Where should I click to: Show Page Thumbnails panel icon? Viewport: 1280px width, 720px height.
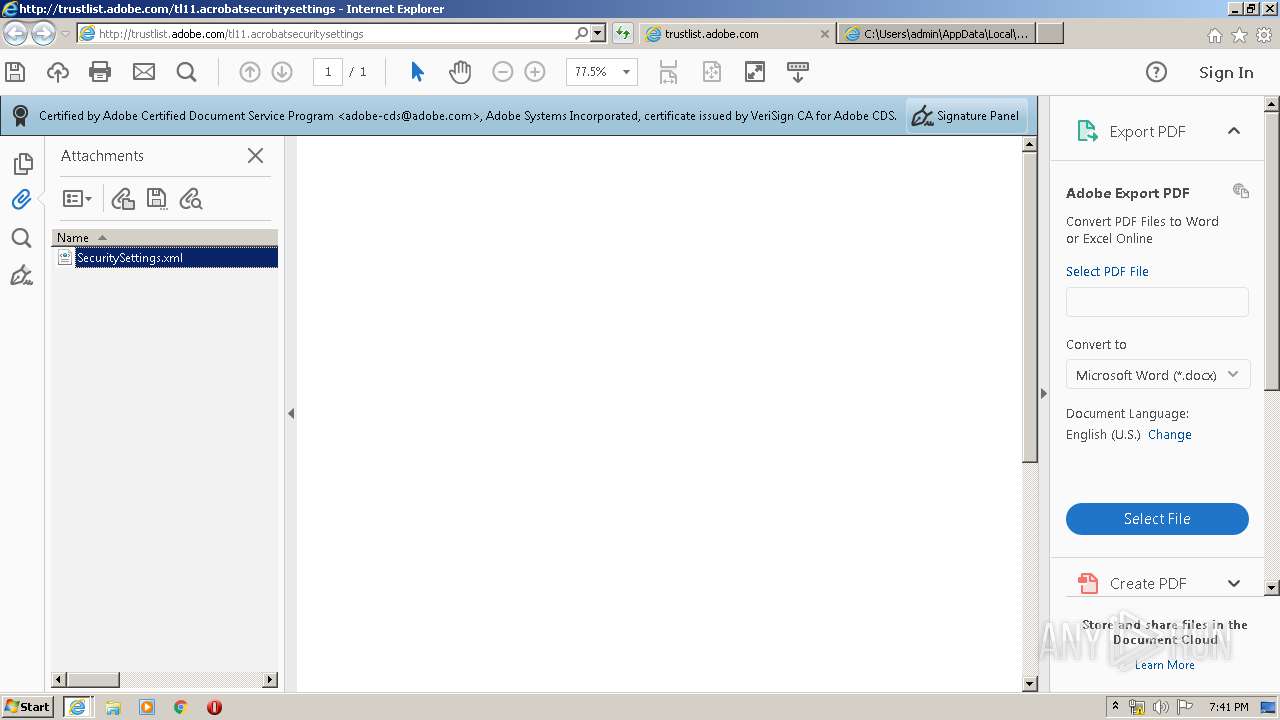coord(22,164)
